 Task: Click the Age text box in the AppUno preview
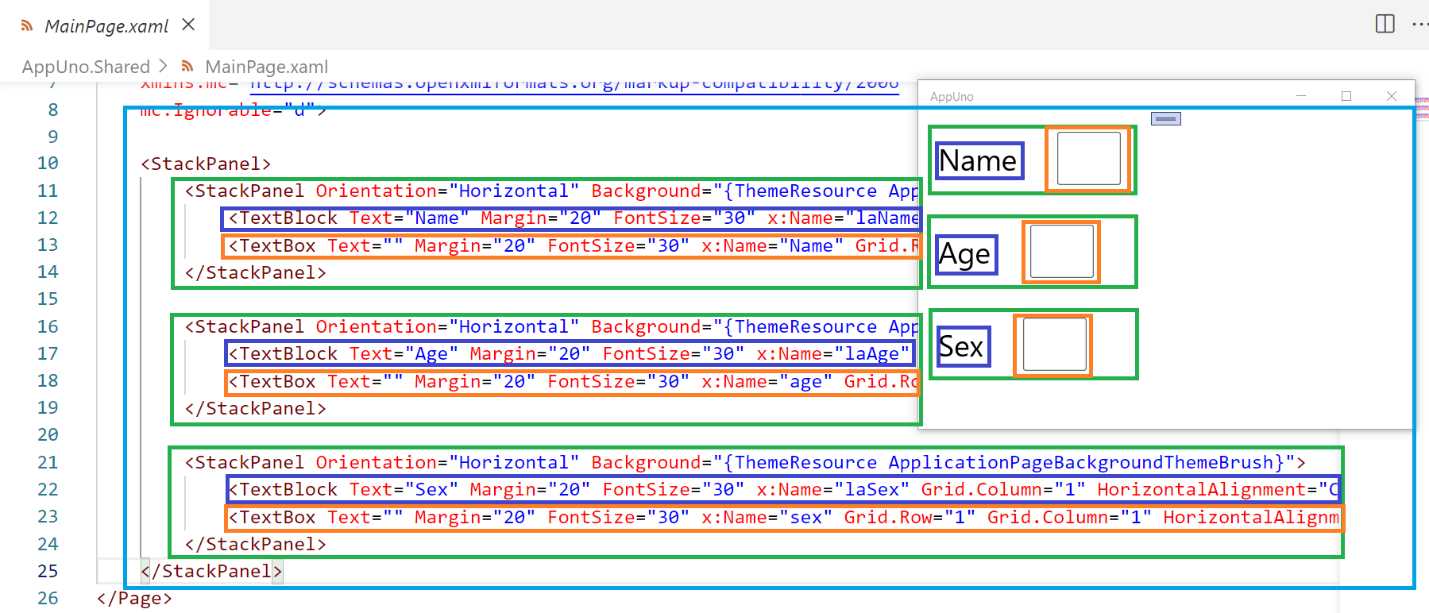point(1061,251)
